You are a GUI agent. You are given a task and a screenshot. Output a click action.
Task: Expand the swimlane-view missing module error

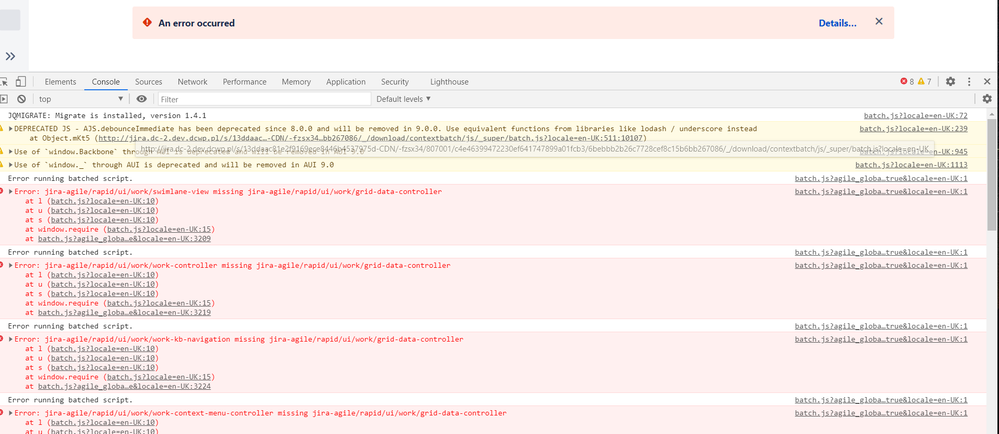click(x=10, y=191)
